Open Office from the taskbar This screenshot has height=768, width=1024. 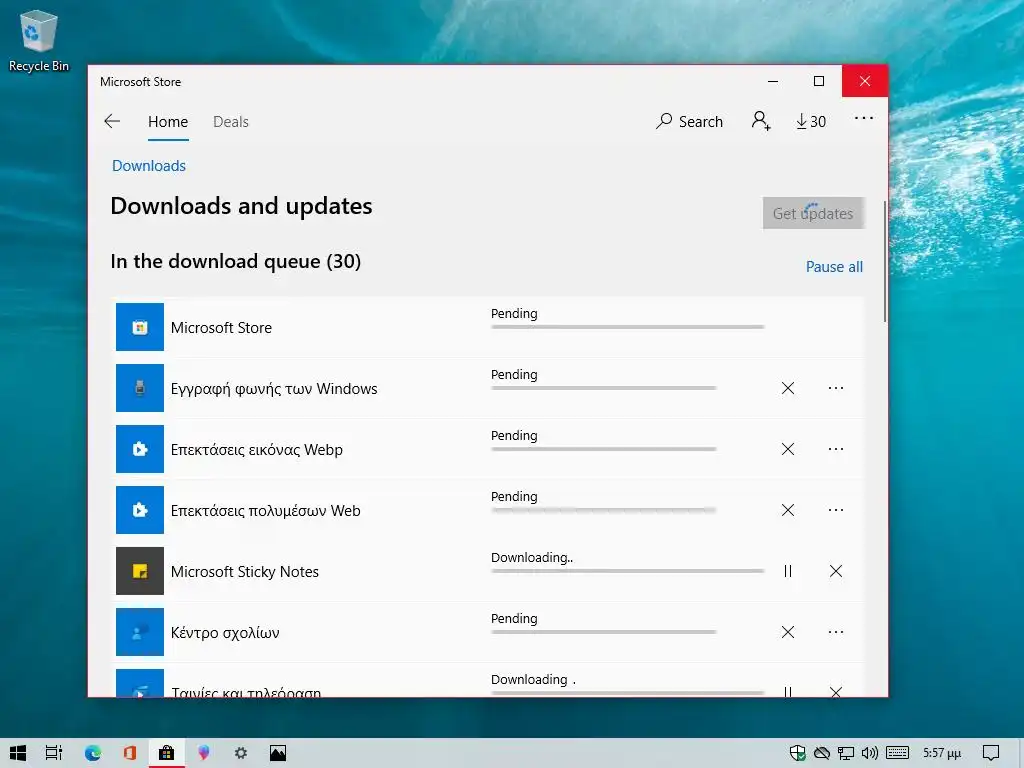(129, 753)
